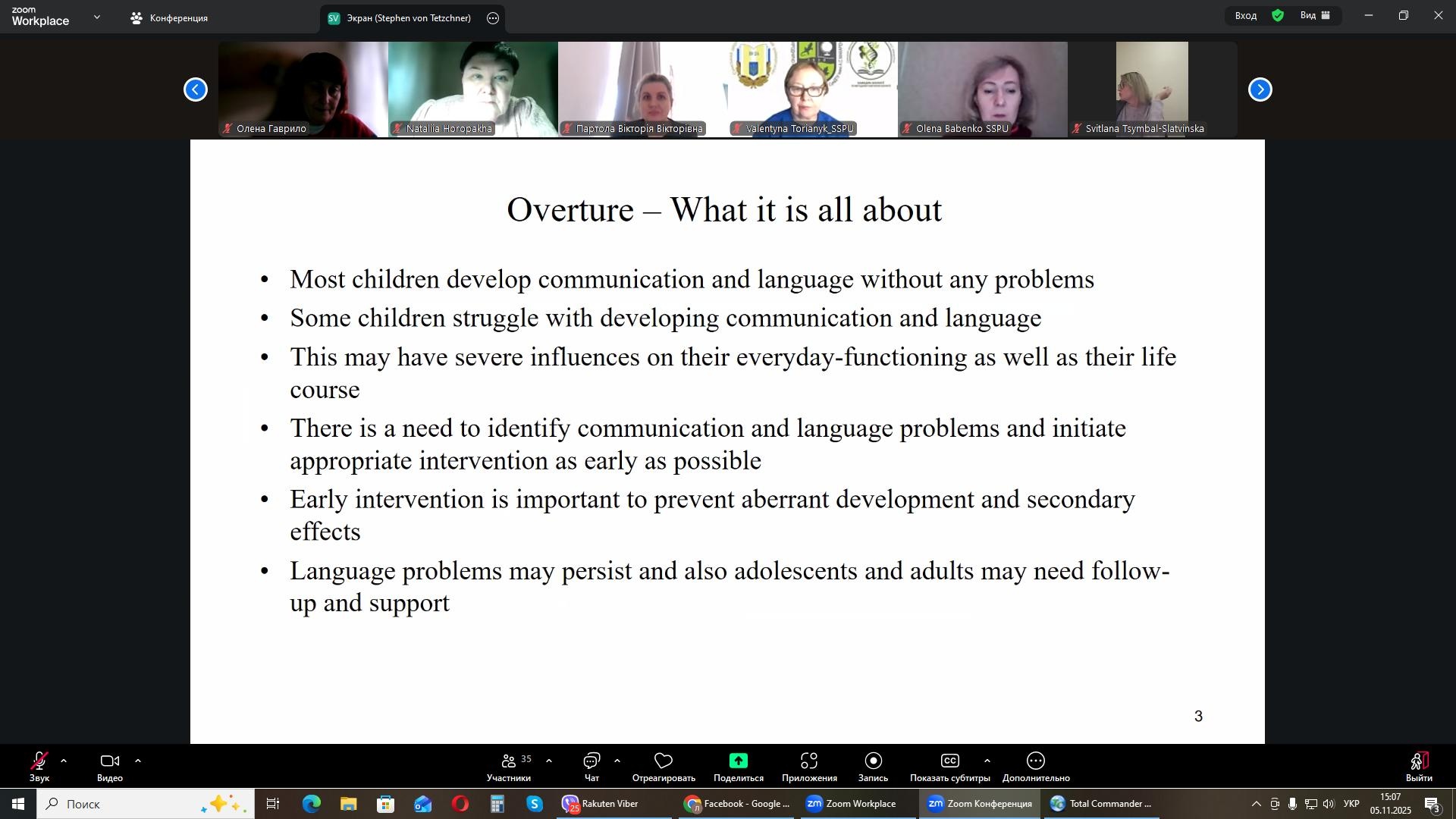The height and width of the screenshot is (819, 1456).
Task: Open the Вид view menu
Action: pos(1316,16)
